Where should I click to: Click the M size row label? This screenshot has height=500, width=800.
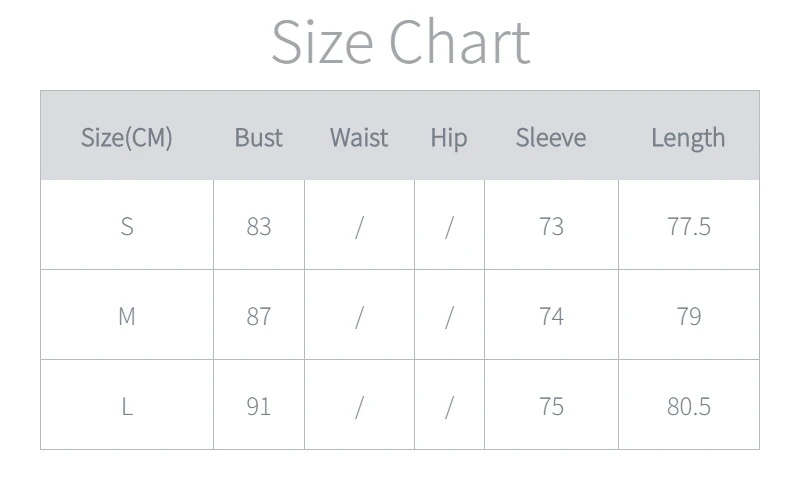tap(127, 316)
